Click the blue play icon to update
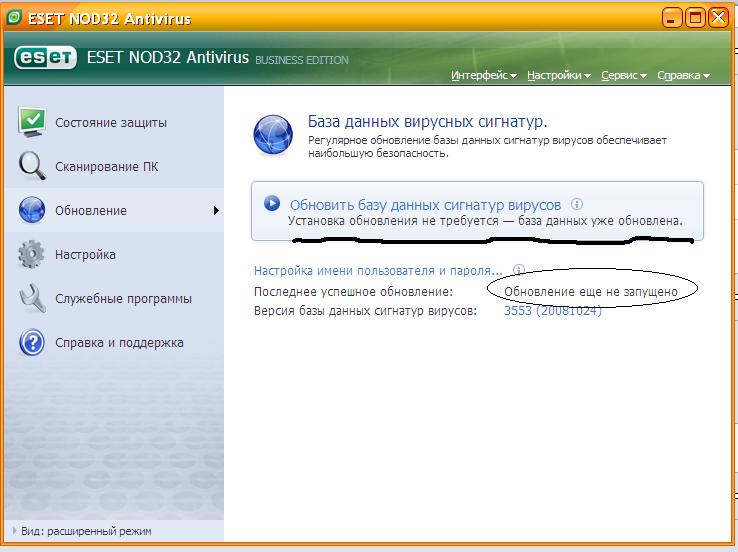Viewport: 738px width, 552px height. click(x=272, y=203)
